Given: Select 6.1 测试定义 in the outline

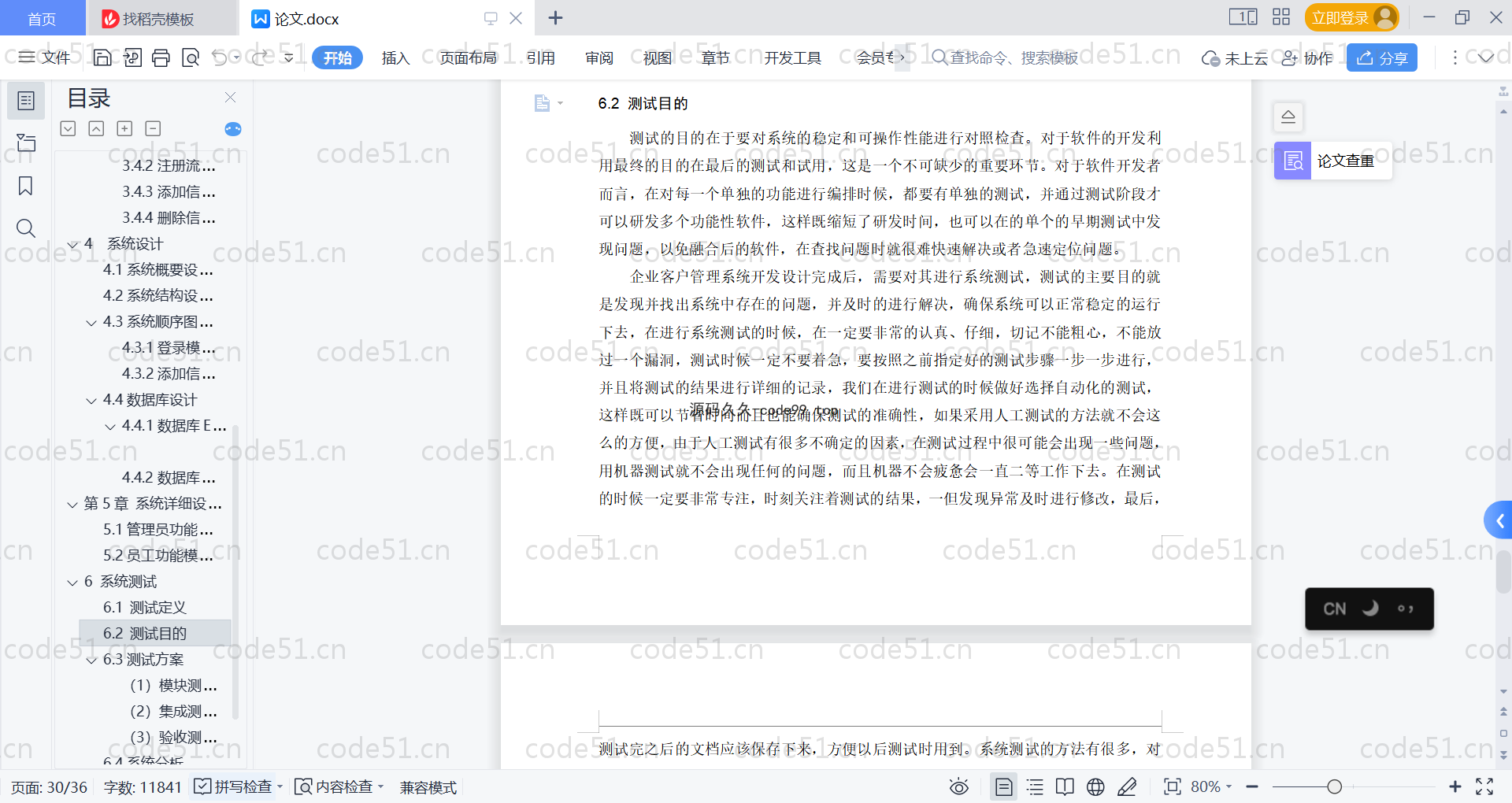Looking at the screenshot, I should tap(145, 608).
